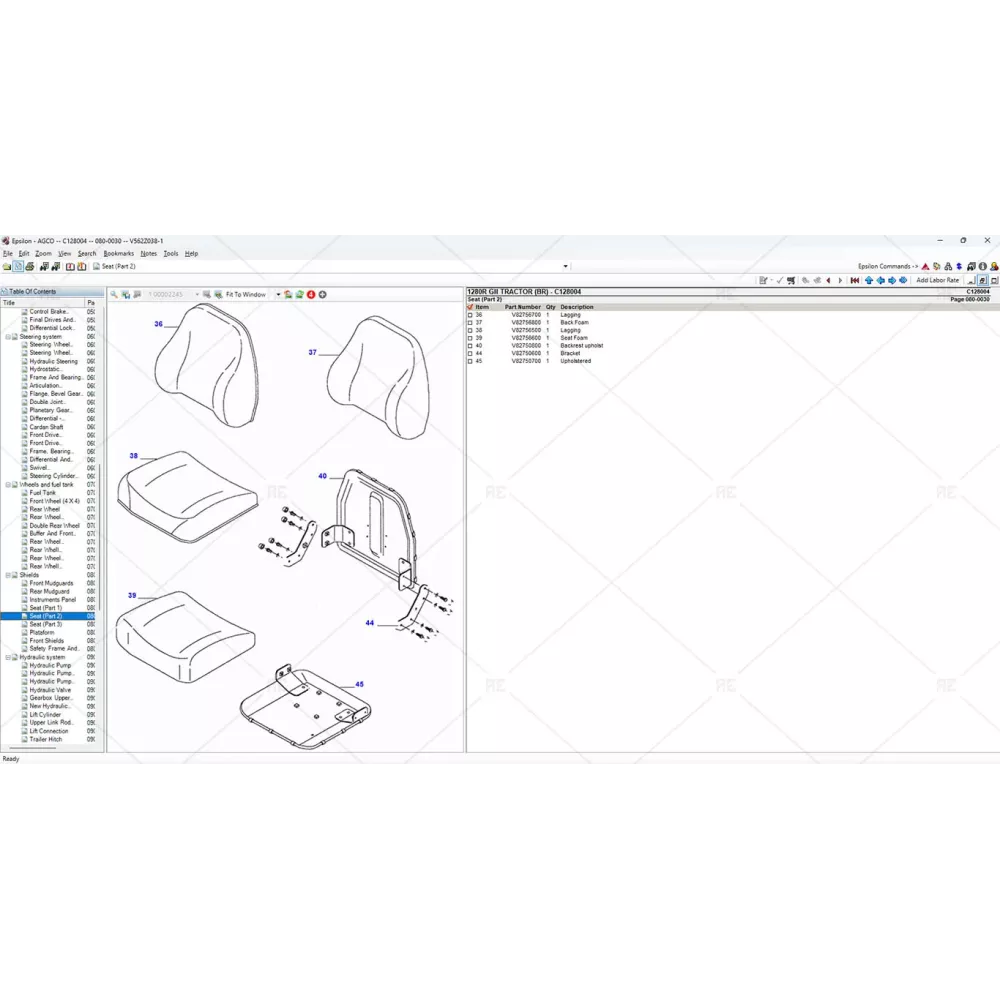Click the magnifier zoom icon above the diagram

point(114,295)
